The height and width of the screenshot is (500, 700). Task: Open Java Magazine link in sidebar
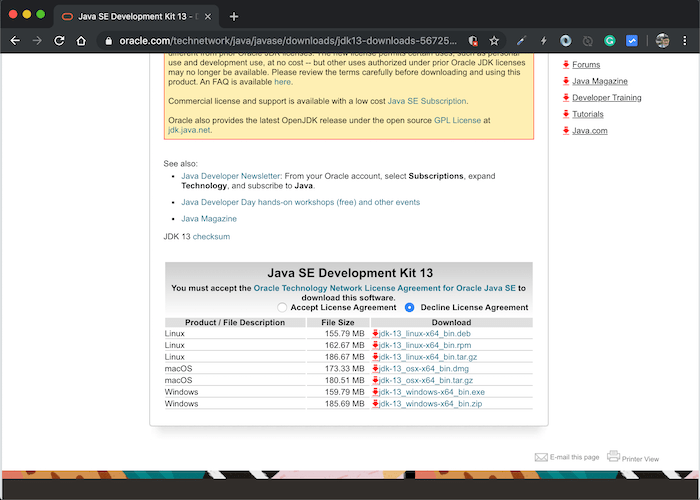tap(600, 81)
